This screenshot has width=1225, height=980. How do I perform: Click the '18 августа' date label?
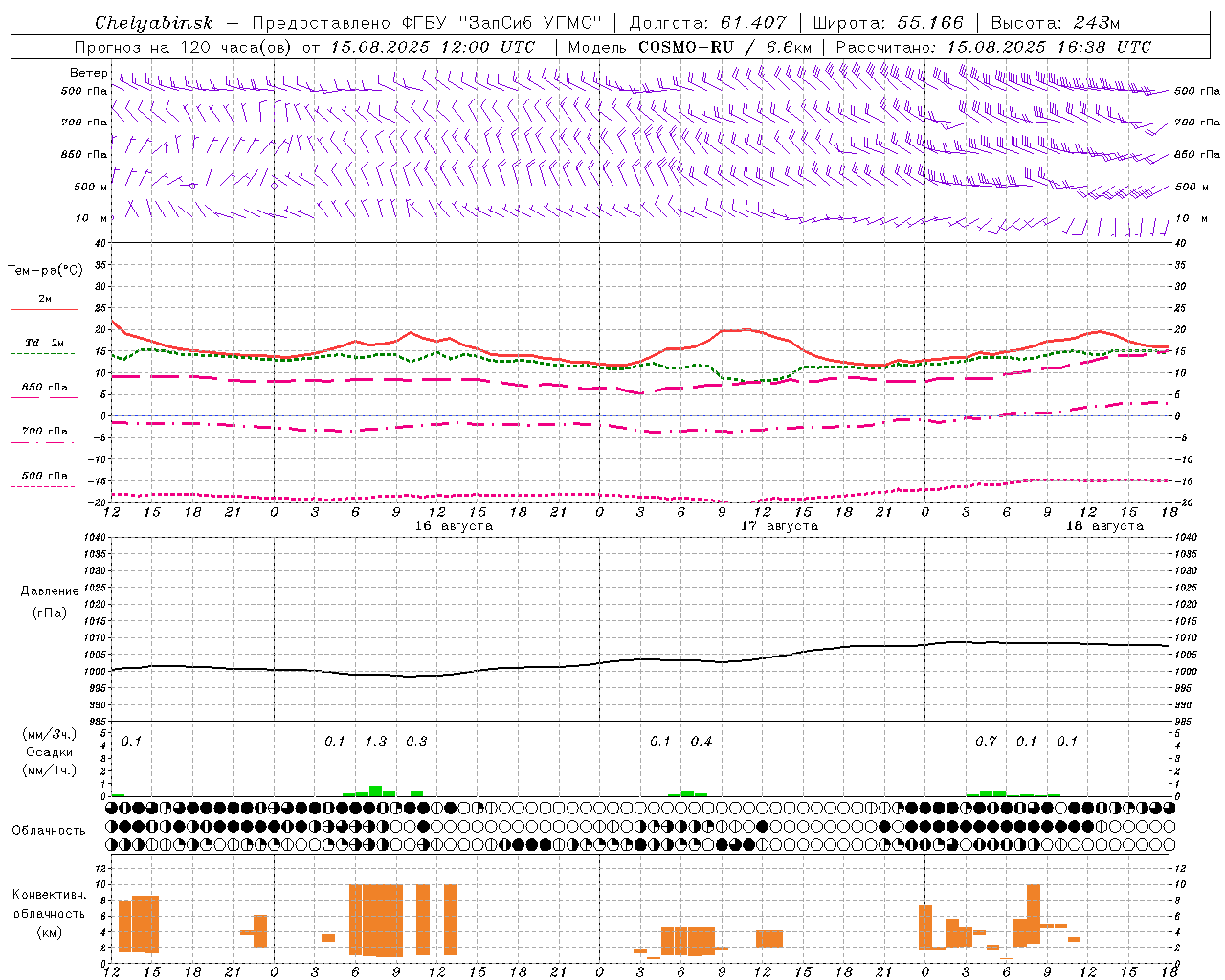coord(1104,526)
